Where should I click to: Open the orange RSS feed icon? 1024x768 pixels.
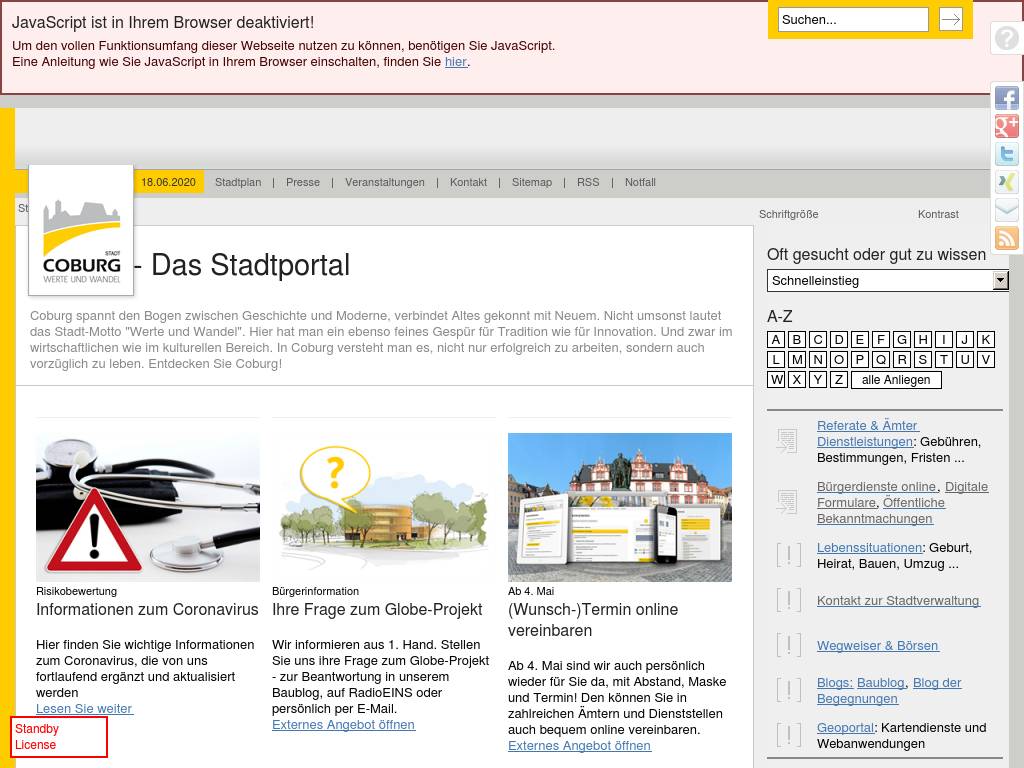[1006, 238]
